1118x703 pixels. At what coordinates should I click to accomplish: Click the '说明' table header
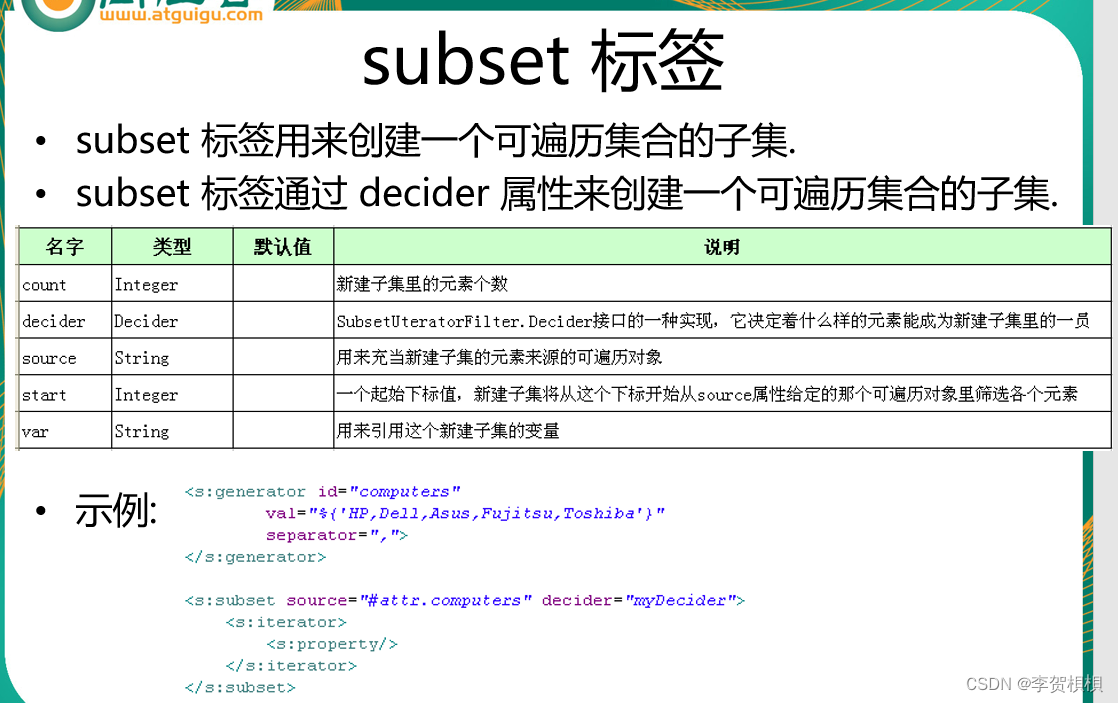tap(722, 247)
